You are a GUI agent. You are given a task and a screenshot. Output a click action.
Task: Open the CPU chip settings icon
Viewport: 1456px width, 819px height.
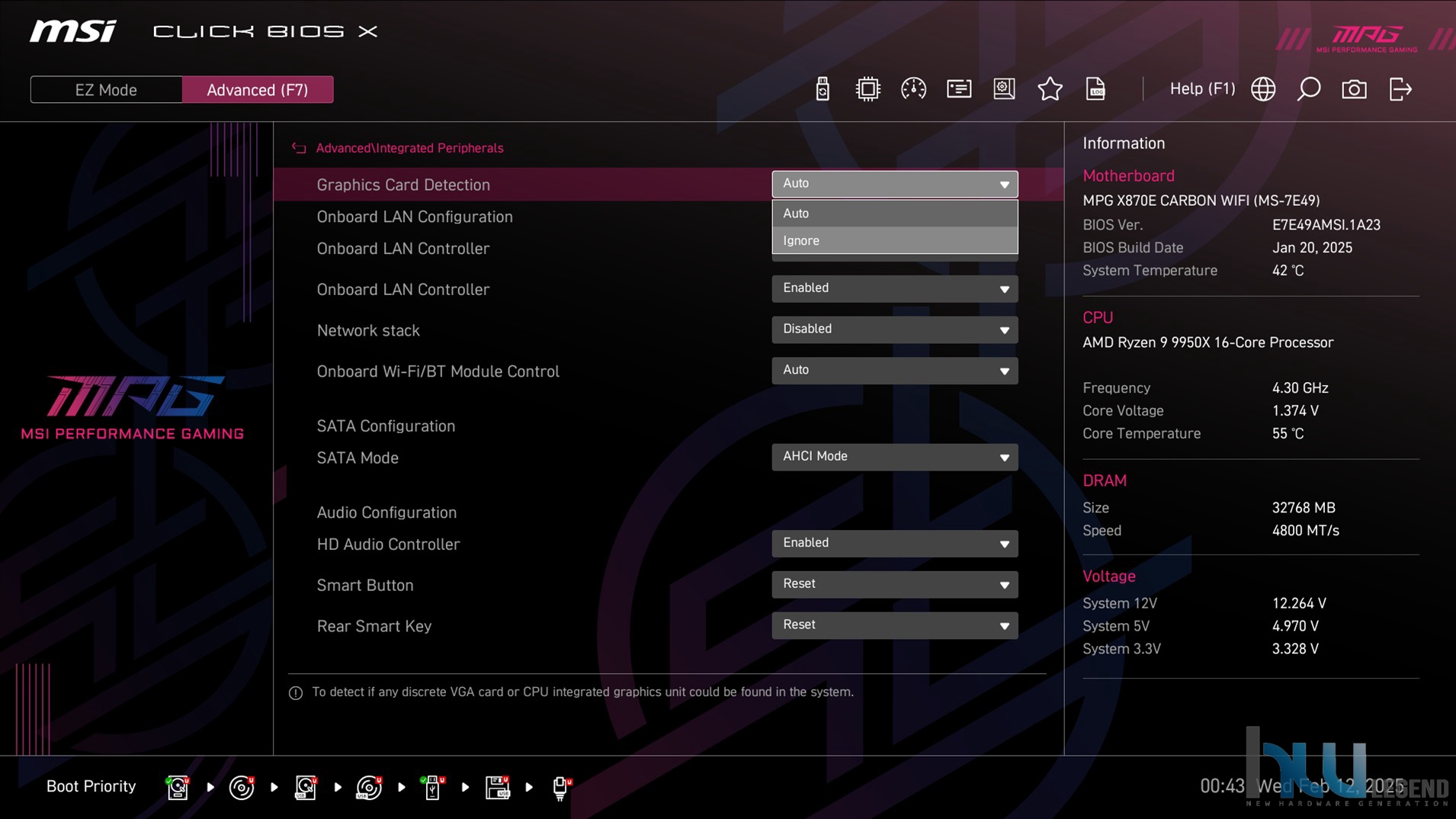tap(868, 89)
